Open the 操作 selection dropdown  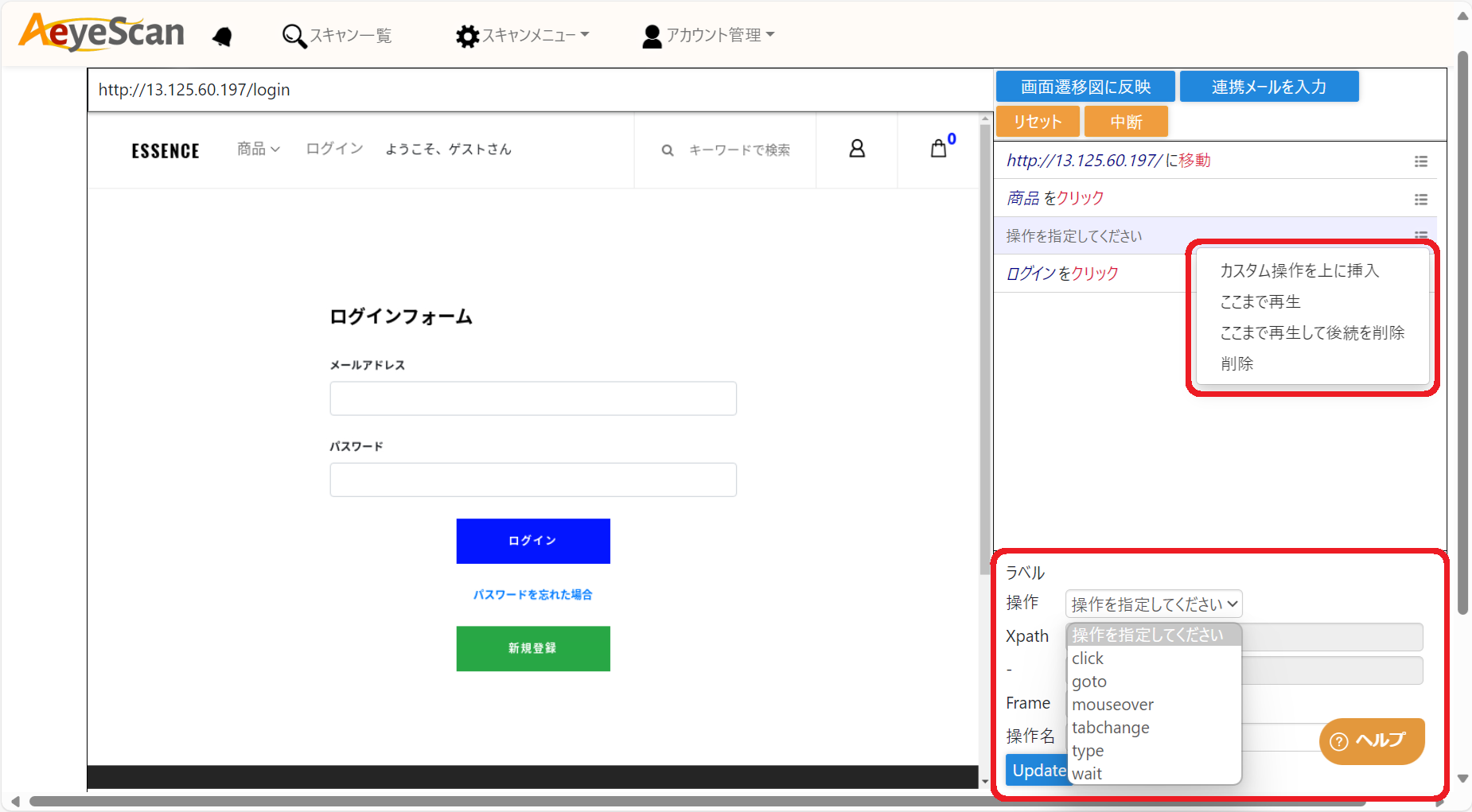(x=1153, y=604)
